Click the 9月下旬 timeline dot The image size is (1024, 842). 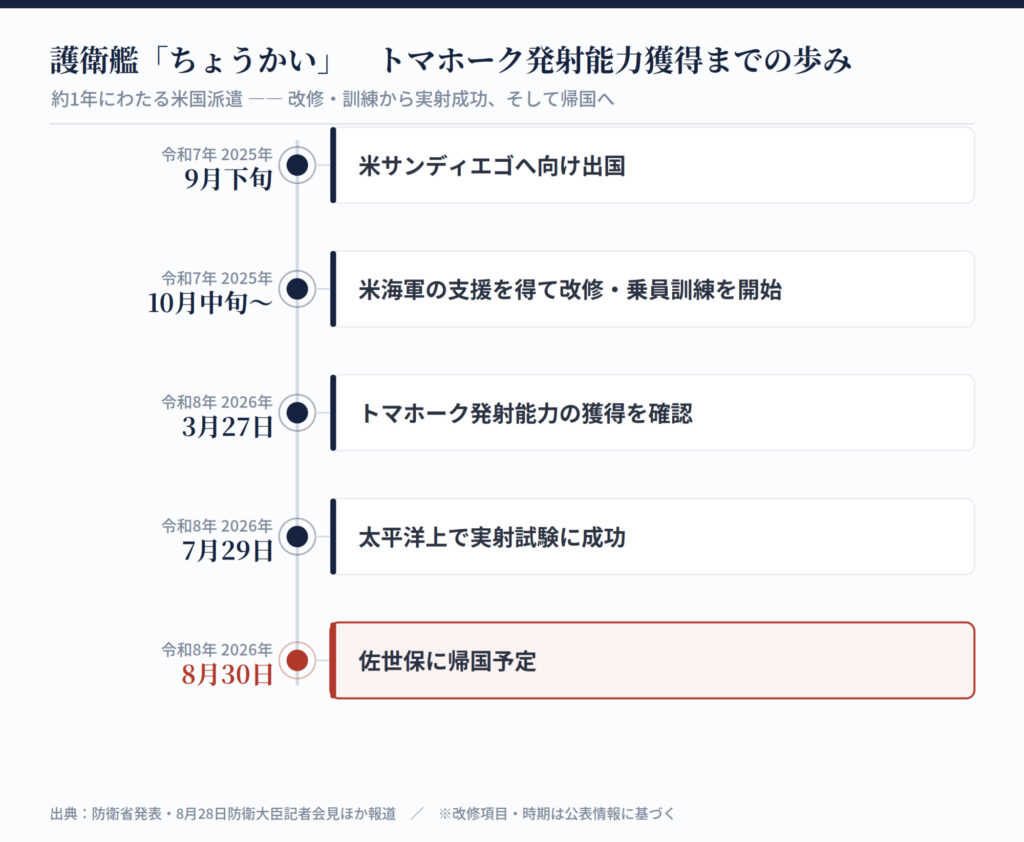[297, 165]
